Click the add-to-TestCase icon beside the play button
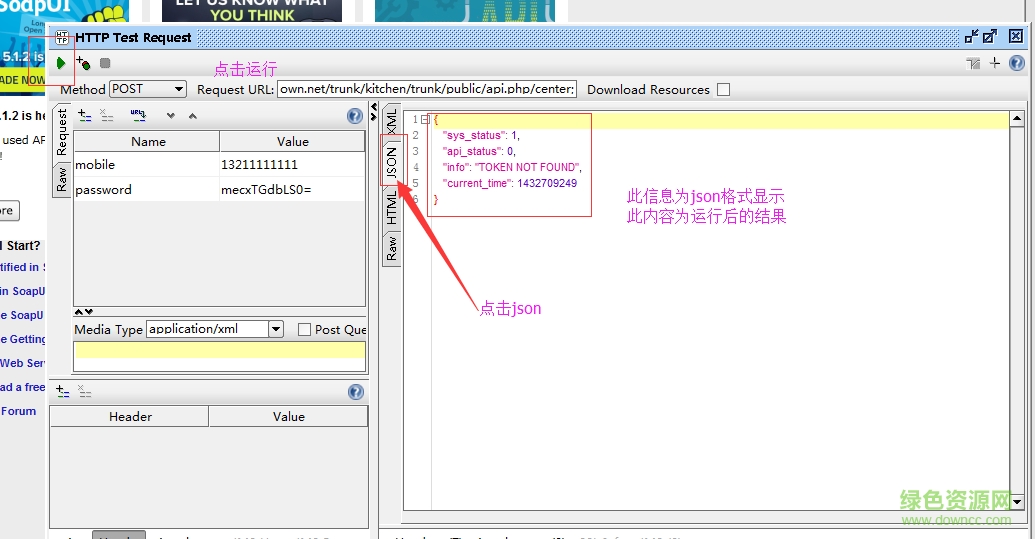1035x539 pixels. [x=83, y=63]
